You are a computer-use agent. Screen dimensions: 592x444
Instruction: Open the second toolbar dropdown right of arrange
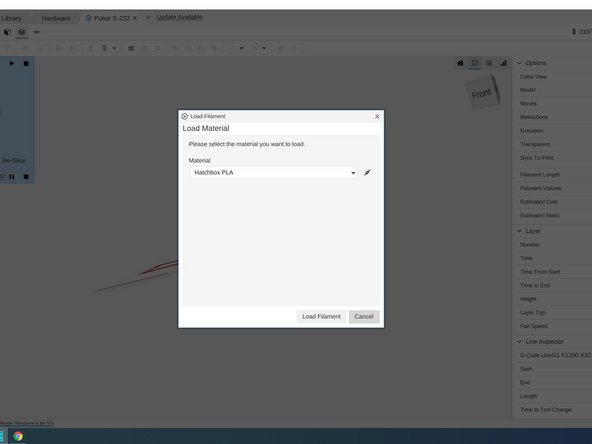[x=264, y=48]
